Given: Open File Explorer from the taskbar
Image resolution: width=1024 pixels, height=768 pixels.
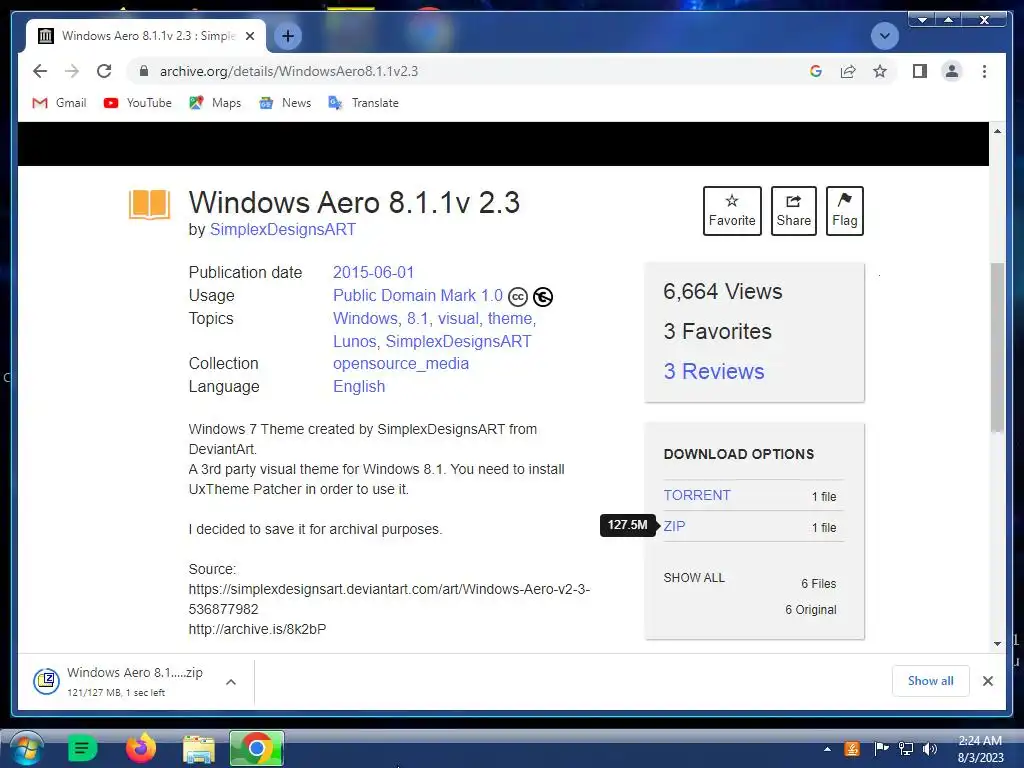Looking at the screenshot, I should pos(199,750).
